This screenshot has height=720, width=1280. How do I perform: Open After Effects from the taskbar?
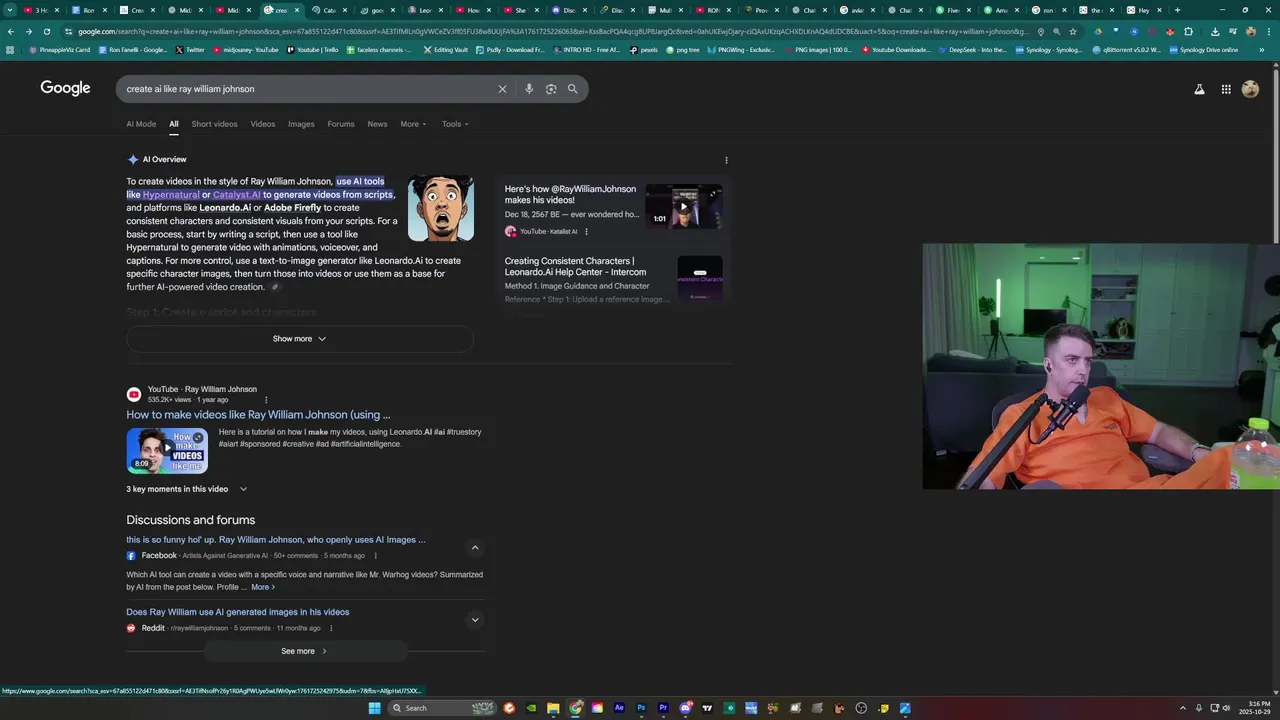(619, 708)
